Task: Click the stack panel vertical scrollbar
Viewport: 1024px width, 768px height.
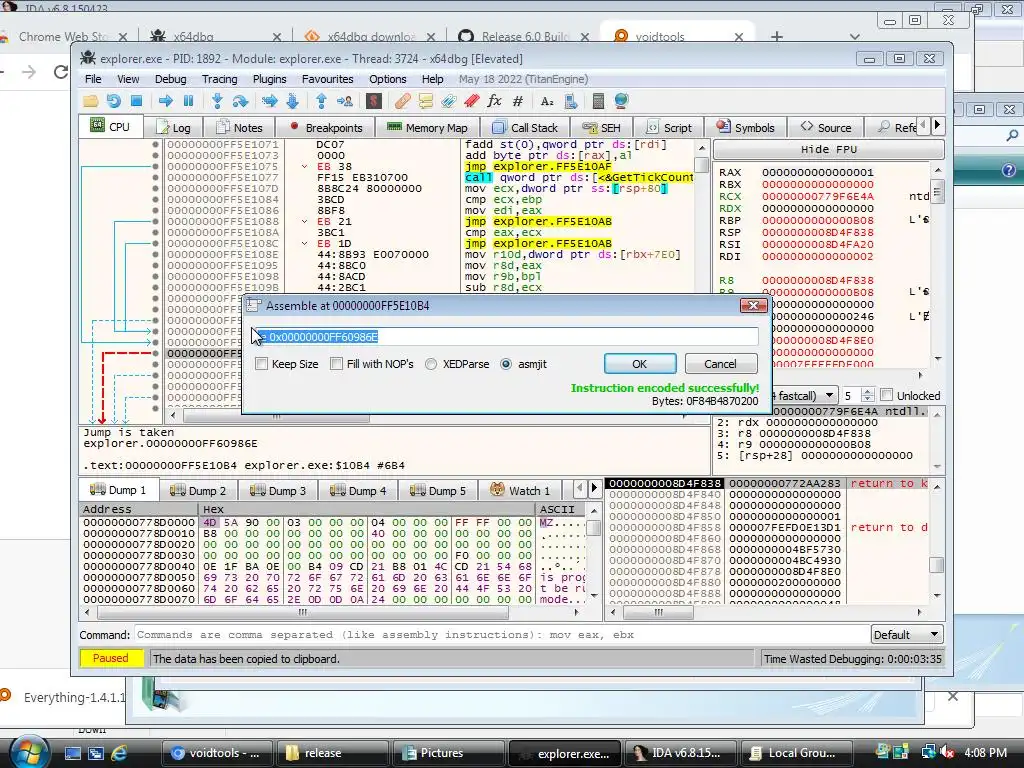Action: (937, 540)
